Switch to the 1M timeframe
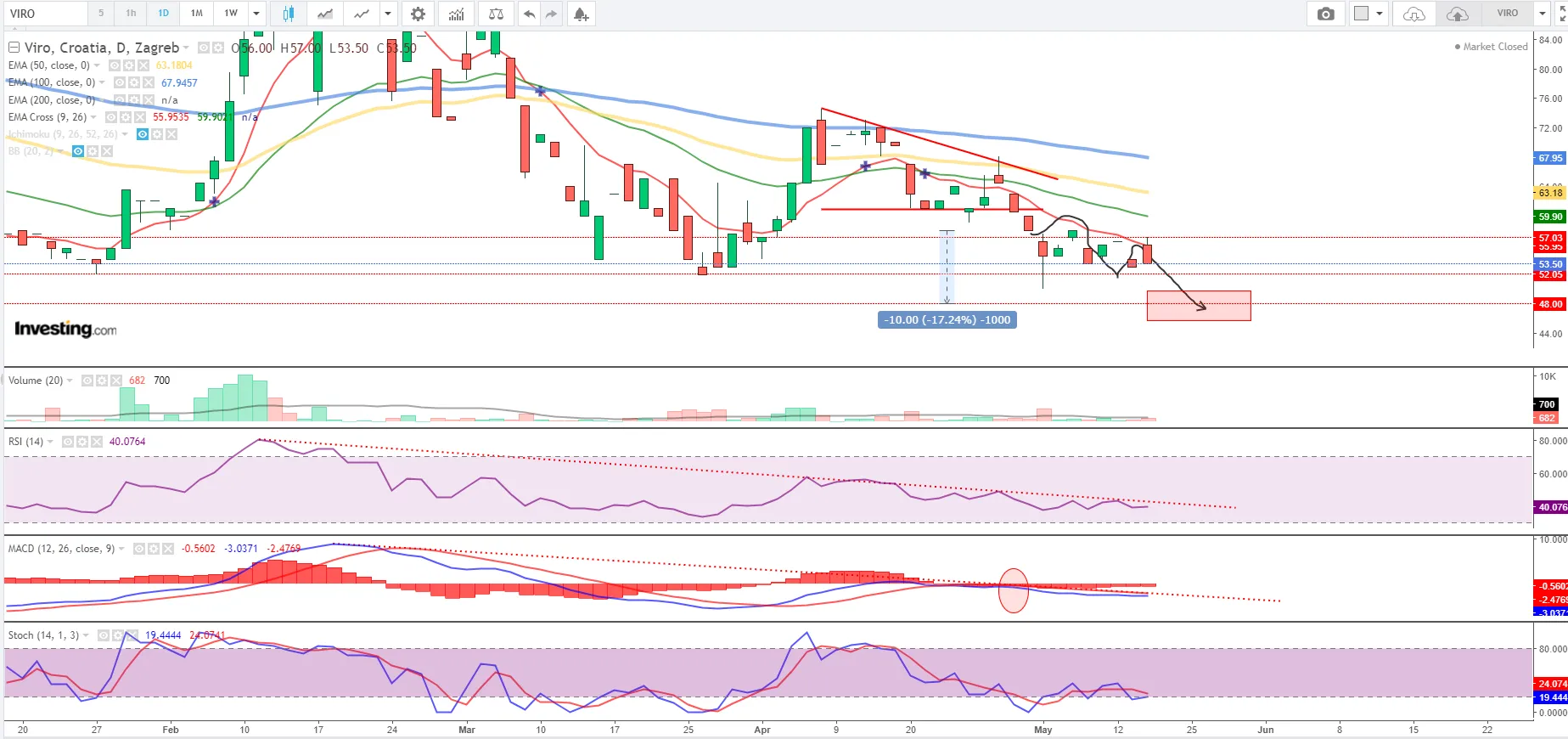1568x739 pixels. tap(196, 14)
